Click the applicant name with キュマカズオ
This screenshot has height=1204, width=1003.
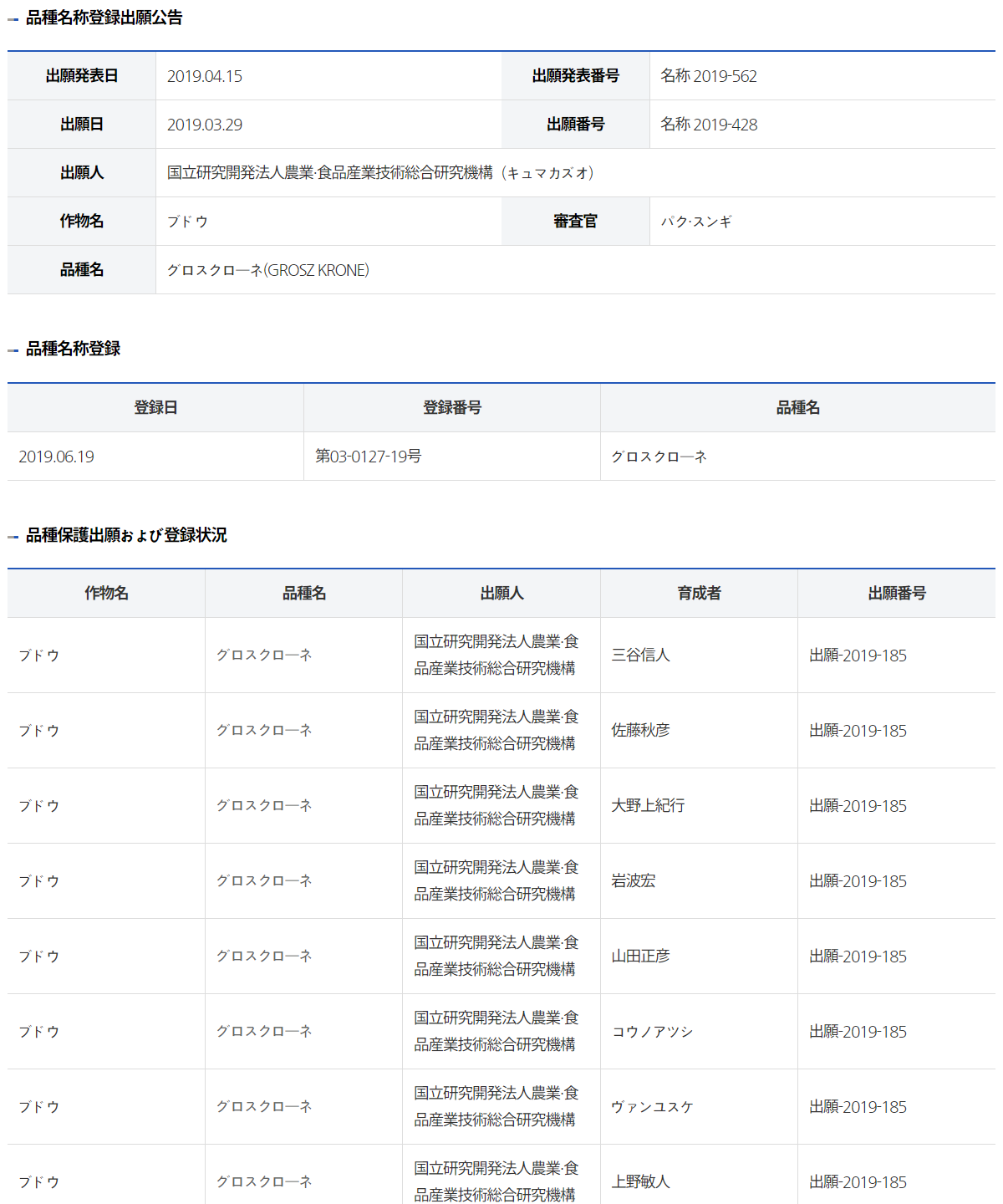point(380,173)
